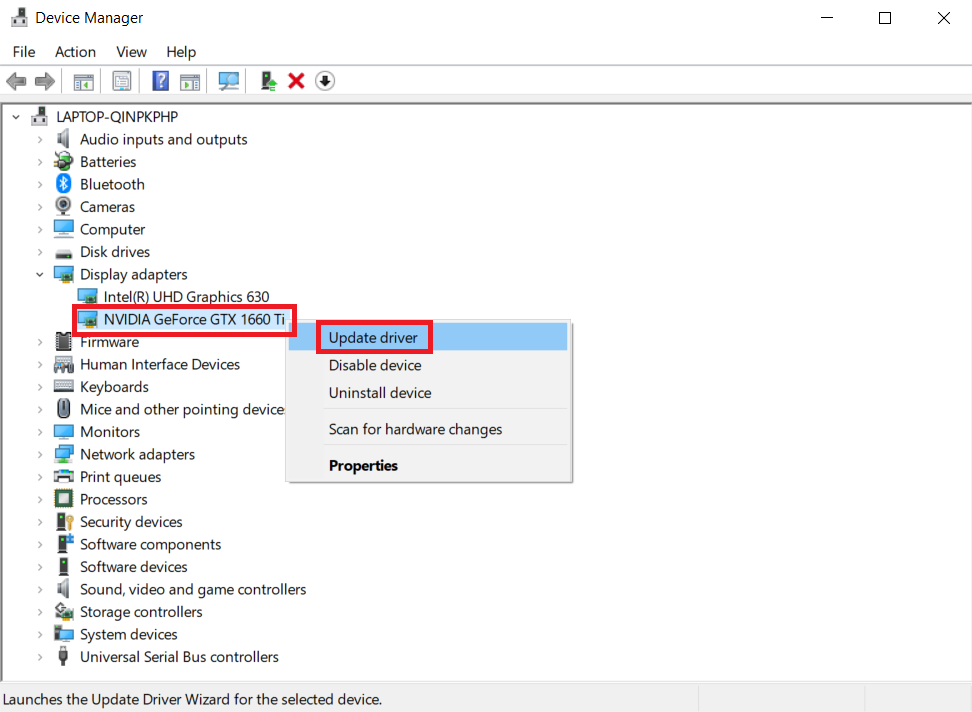Screen dimensions: 972x712
Task: Open the Action menu
Action: coord(75,52)
